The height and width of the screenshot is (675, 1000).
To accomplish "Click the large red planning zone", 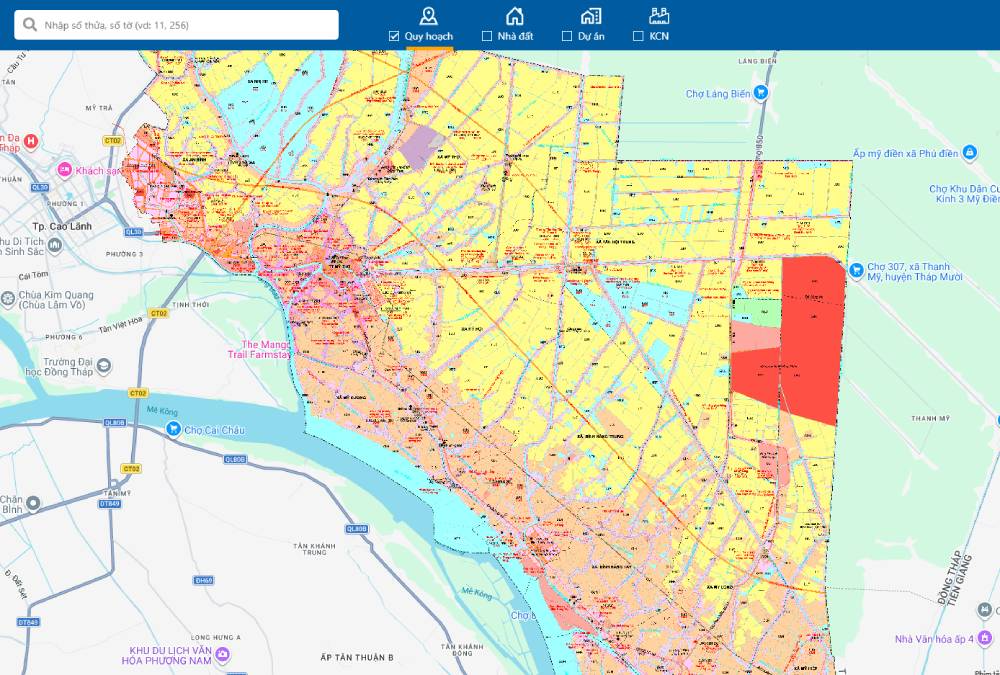I will click(810, 340).
